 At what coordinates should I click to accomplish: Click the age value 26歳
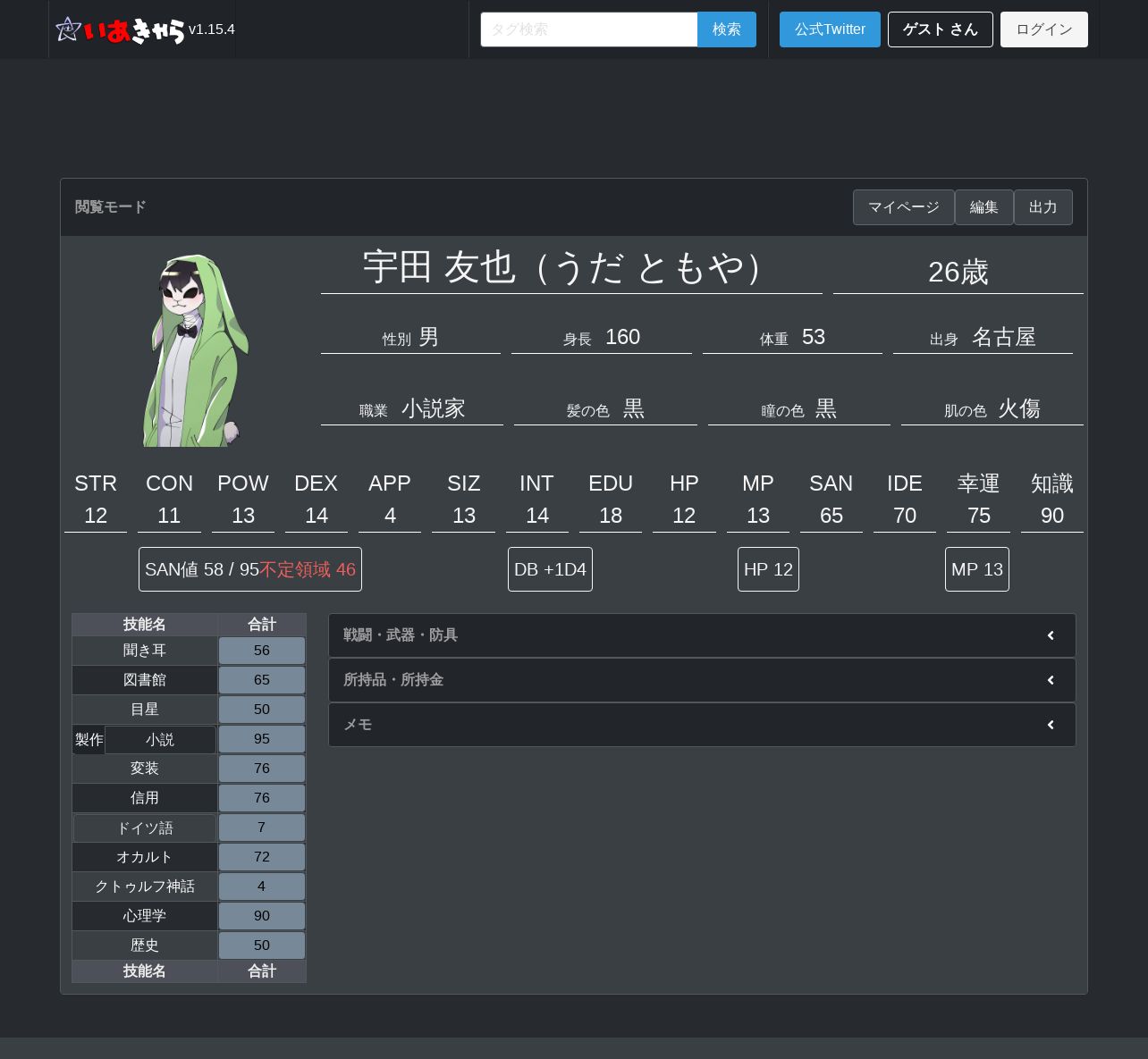pyautogui.click(x=958, y=272)
